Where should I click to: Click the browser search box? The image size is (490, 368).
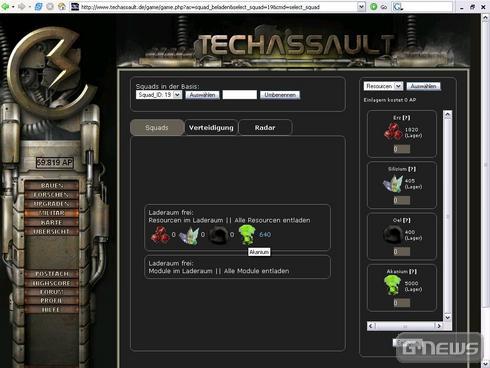(427, 7)
